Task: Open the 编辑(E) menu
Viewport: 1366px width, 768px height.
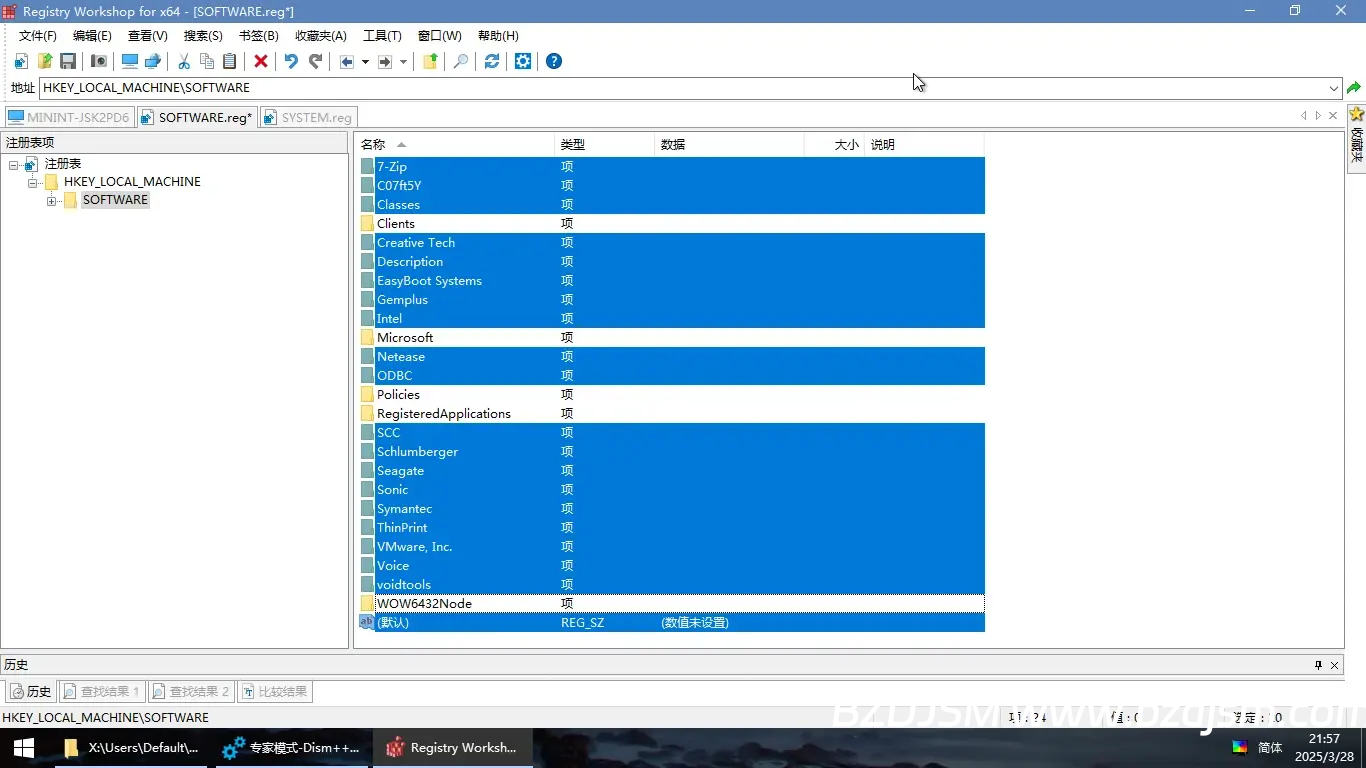Action: (92, 36)
